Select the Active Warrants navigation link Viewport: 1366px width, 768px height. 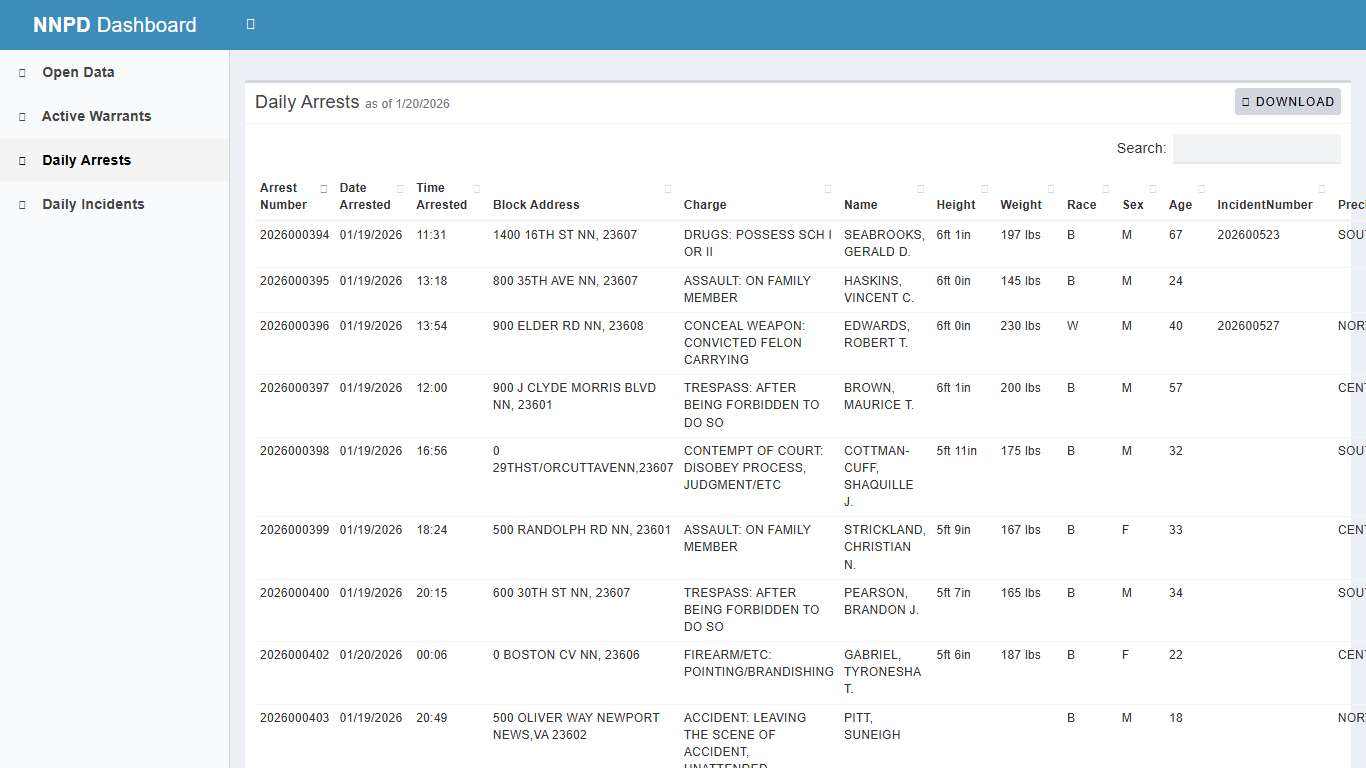[x=96, y=116]
